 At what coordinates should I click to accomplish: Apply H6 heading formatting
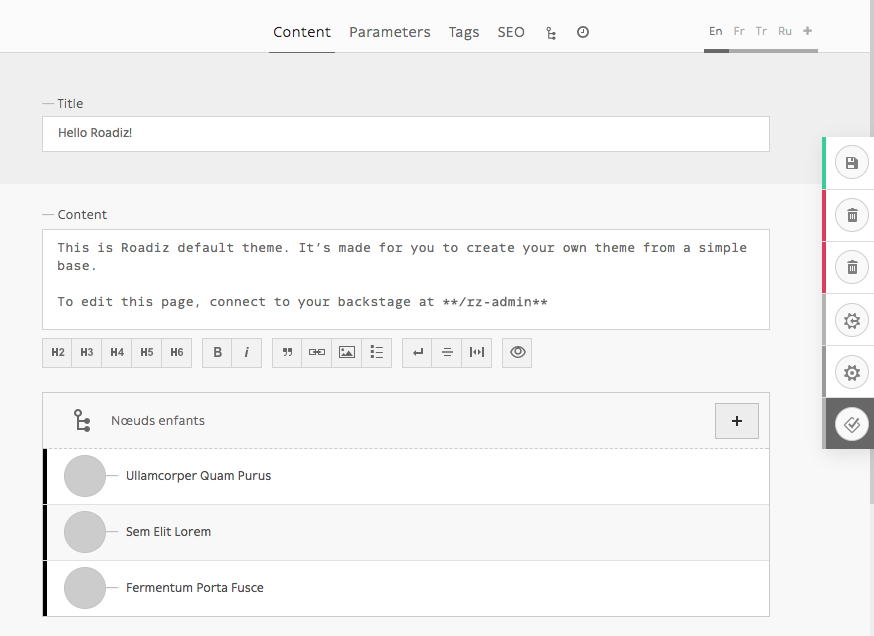pos(177,352)
